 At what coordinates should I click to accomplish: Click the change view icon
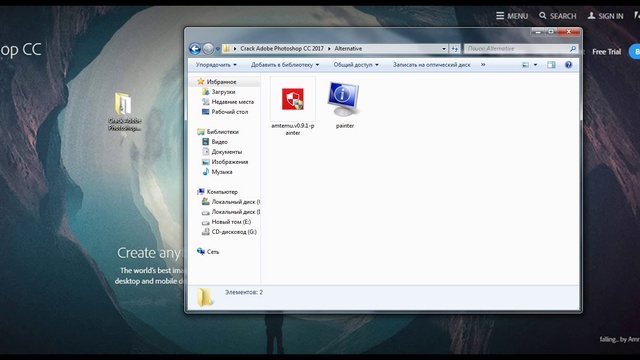tap(525, 65)
